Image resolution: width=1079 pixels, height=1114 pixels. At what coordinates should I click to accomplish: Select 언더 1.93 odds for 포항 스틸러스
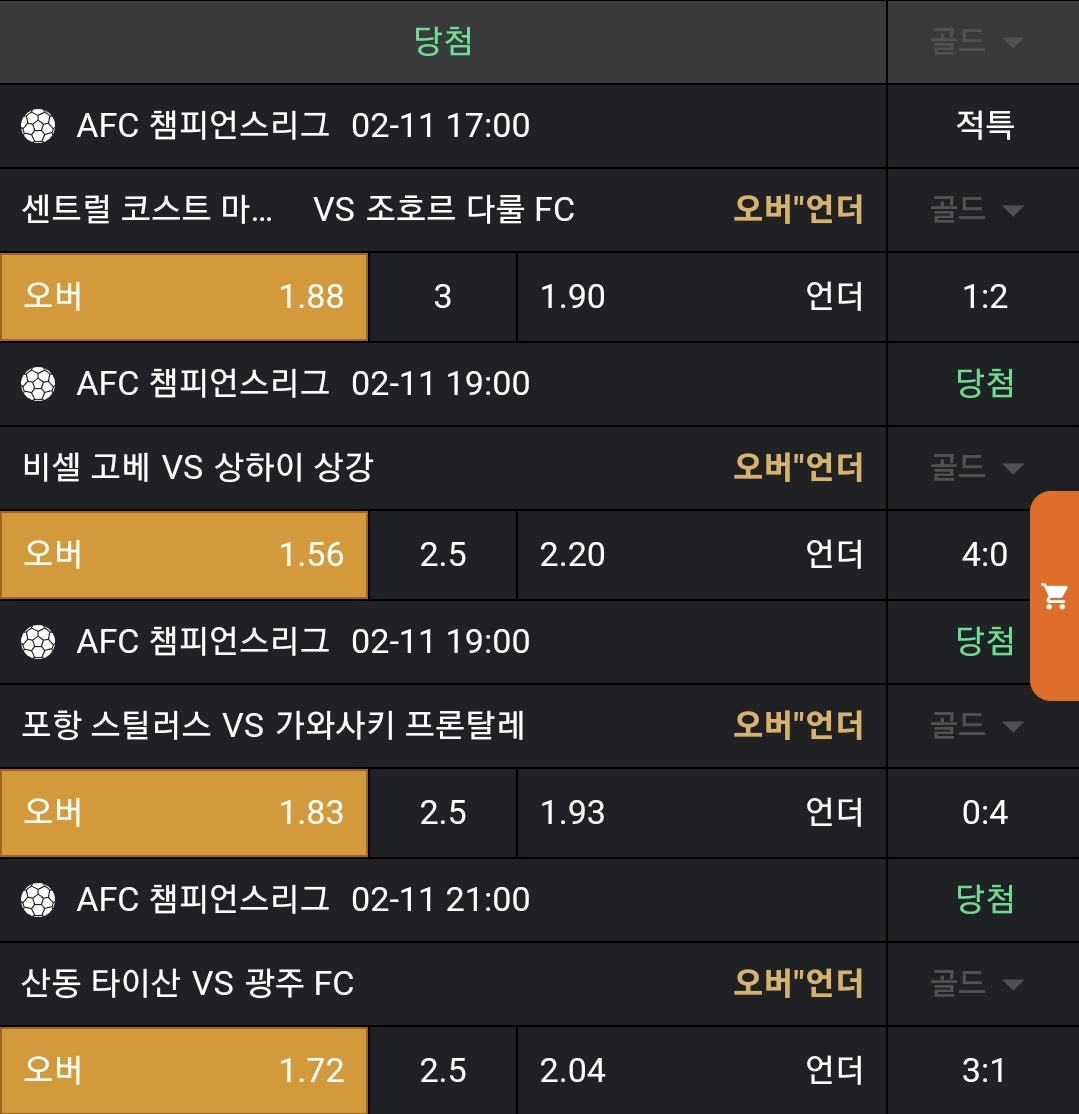click(700, 813)
